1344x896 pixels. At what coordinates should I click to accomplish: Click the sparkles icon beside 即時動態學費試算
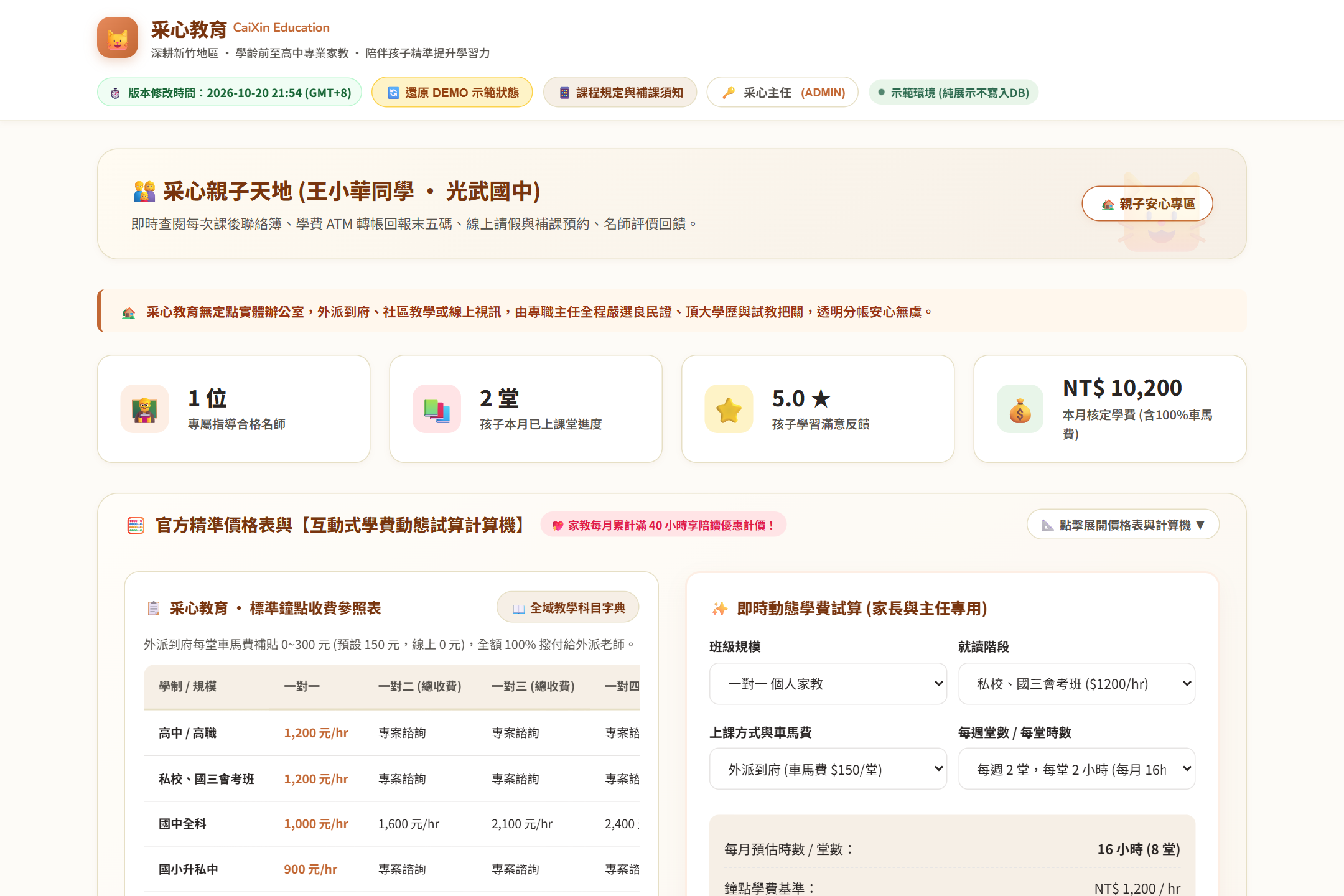(720, 609)
